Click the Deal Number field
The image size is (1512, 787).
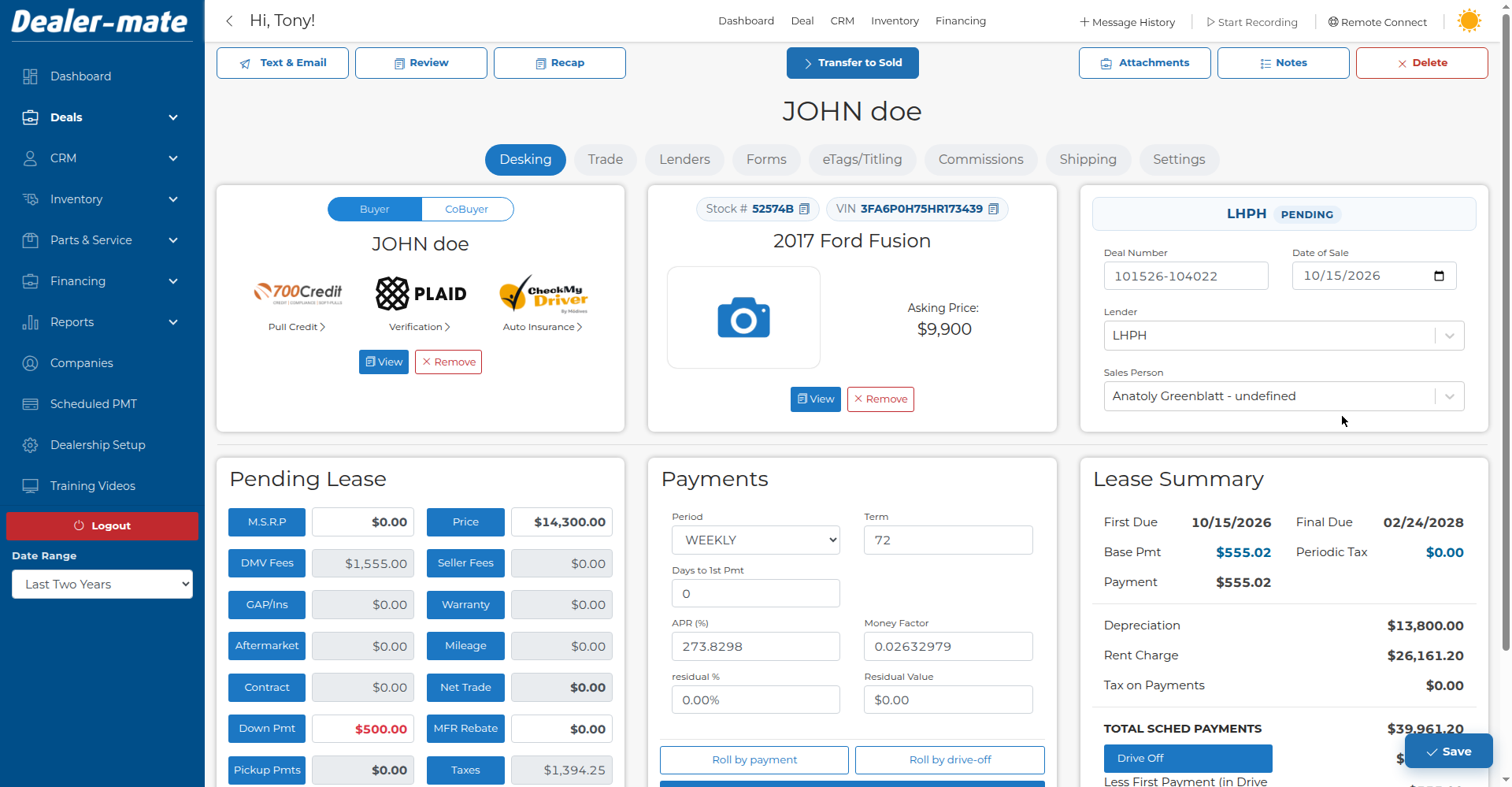click(x=1186, y=276)
